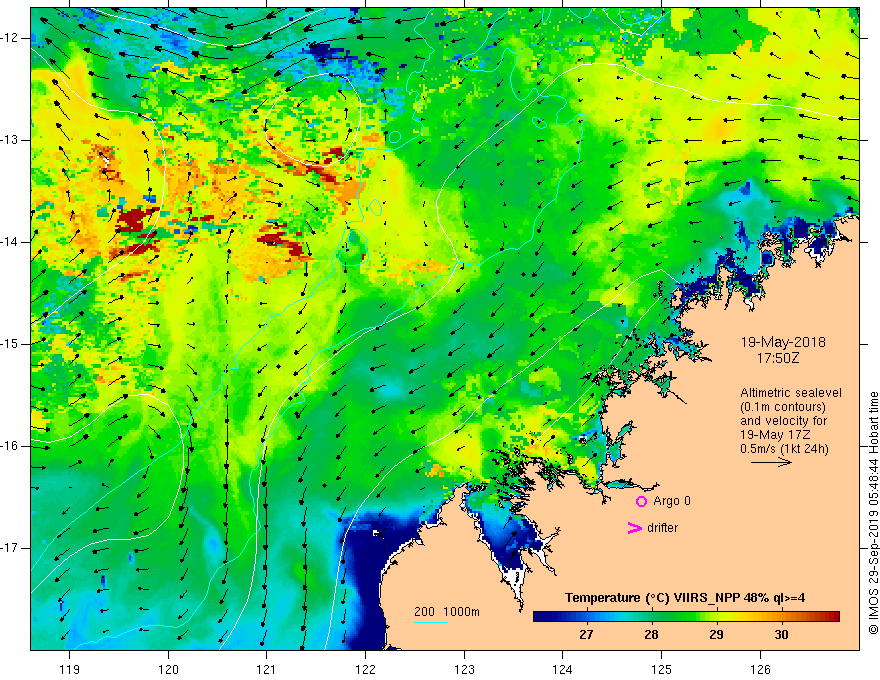Viewport: 880px width, 680px height.
Task: Select the 30 label on temperature scale
Action: pos(781,635)
